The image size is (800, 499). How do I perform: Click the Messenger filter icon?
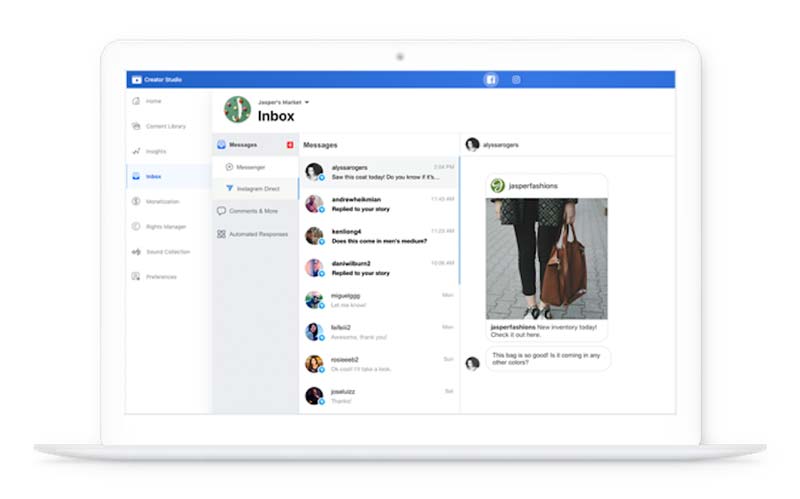click(230, 167)
